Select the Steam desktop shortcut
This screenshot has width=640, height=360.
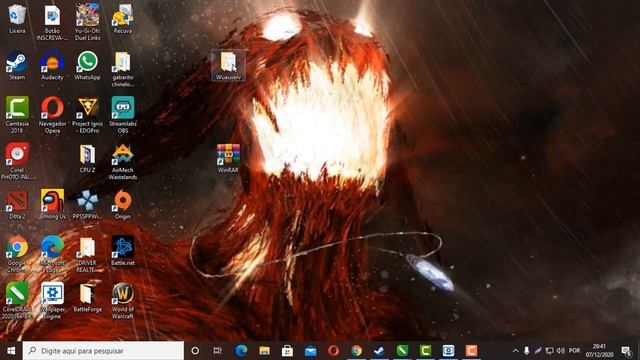(x=17, y=65)
